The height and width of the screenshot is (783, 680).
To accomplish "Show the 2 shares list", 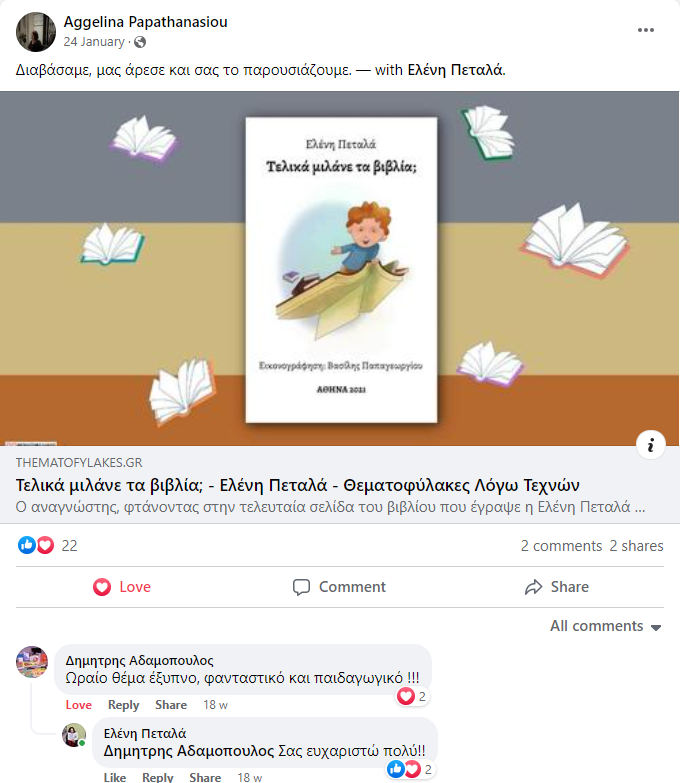I will coord(636,546).
